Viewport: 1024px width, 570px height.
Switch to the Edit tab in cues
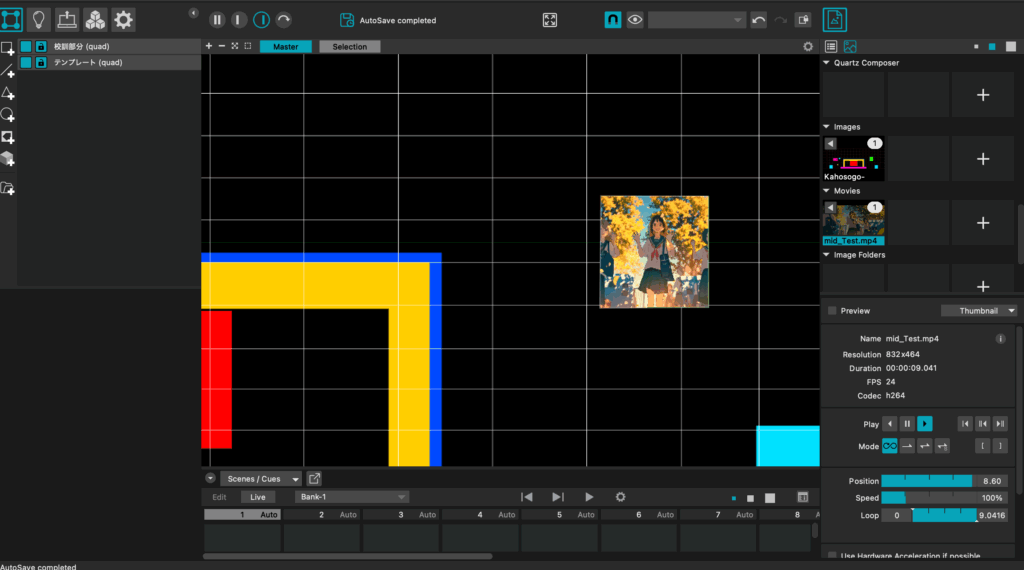[x=219, y=497]
